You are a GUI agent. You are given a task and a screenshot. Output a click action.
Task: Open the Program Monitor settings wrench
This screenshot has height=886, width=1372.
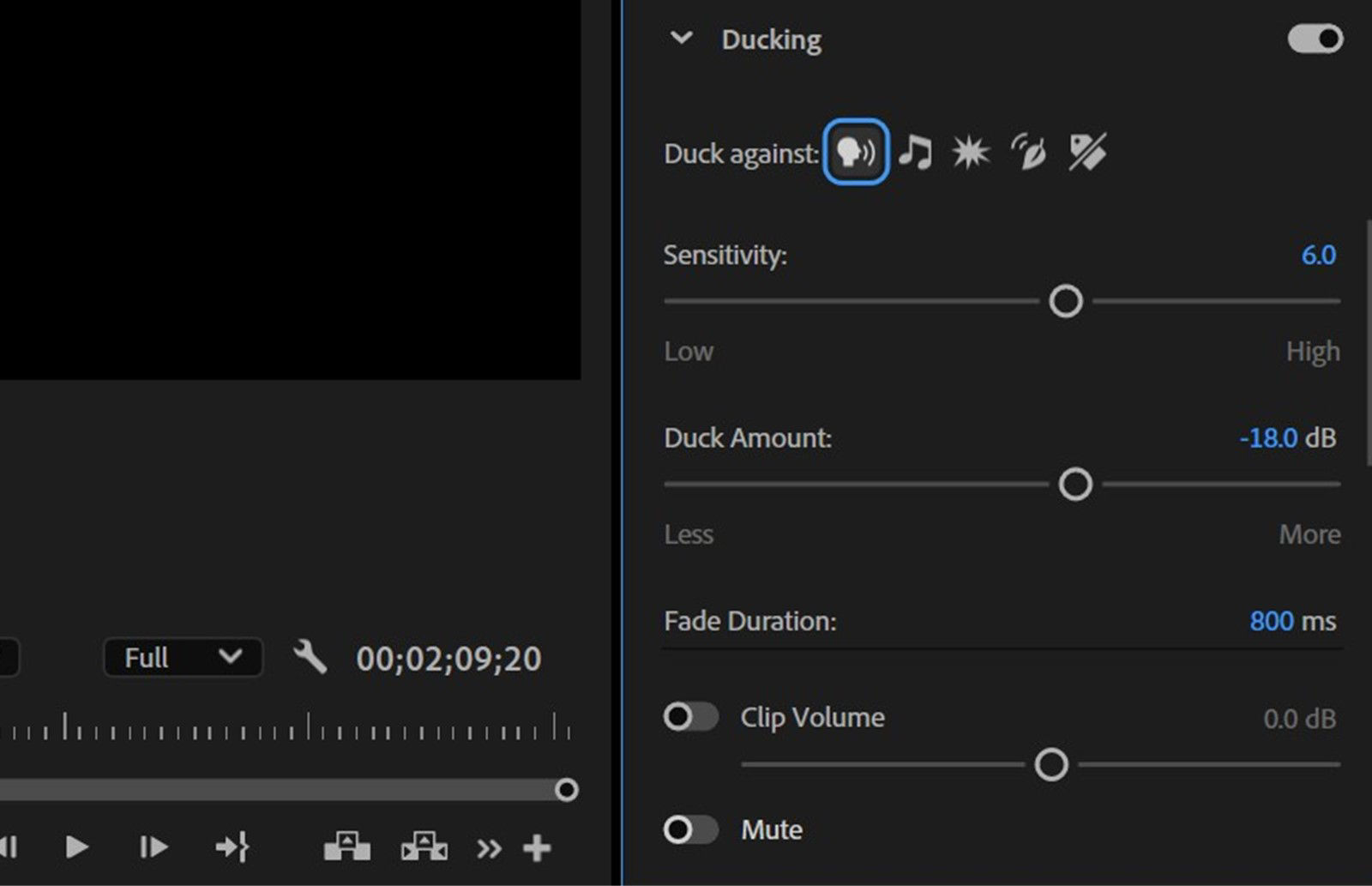[x=313, y=659]
